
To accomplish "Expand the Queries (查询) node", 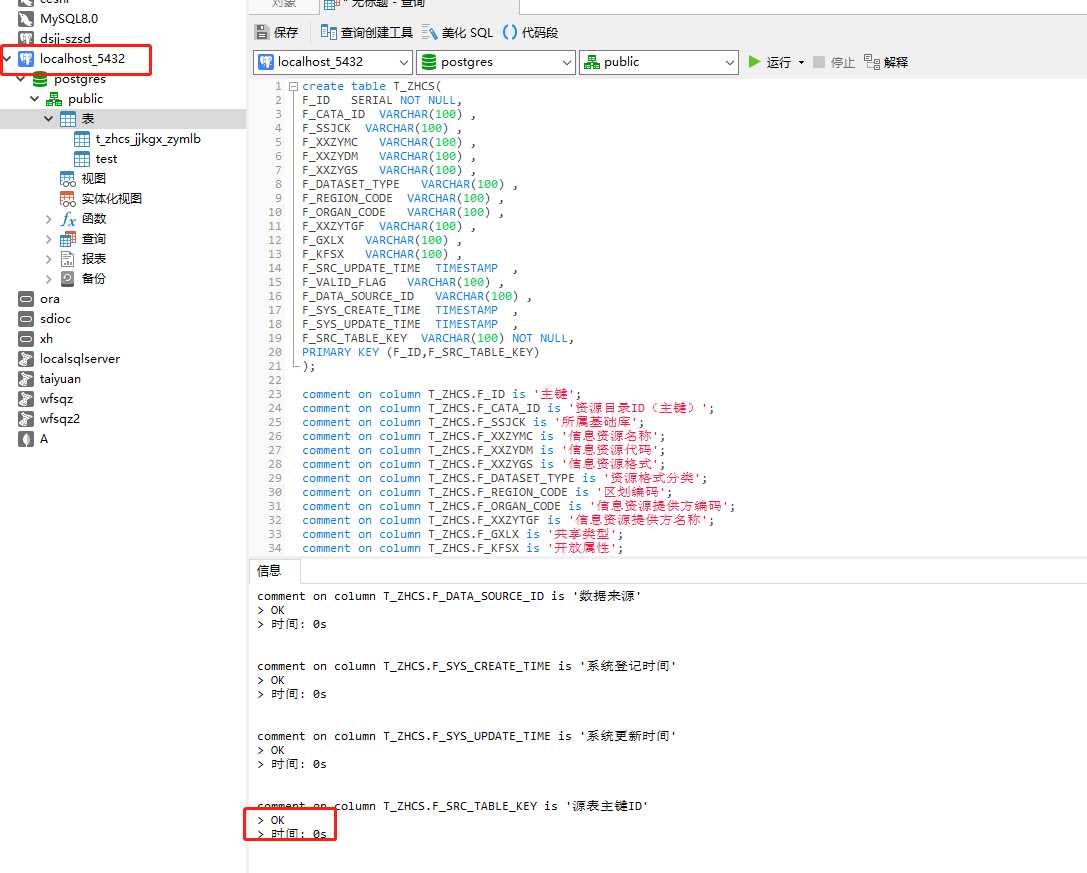I will pyautogui.click(x=49, y=239).
